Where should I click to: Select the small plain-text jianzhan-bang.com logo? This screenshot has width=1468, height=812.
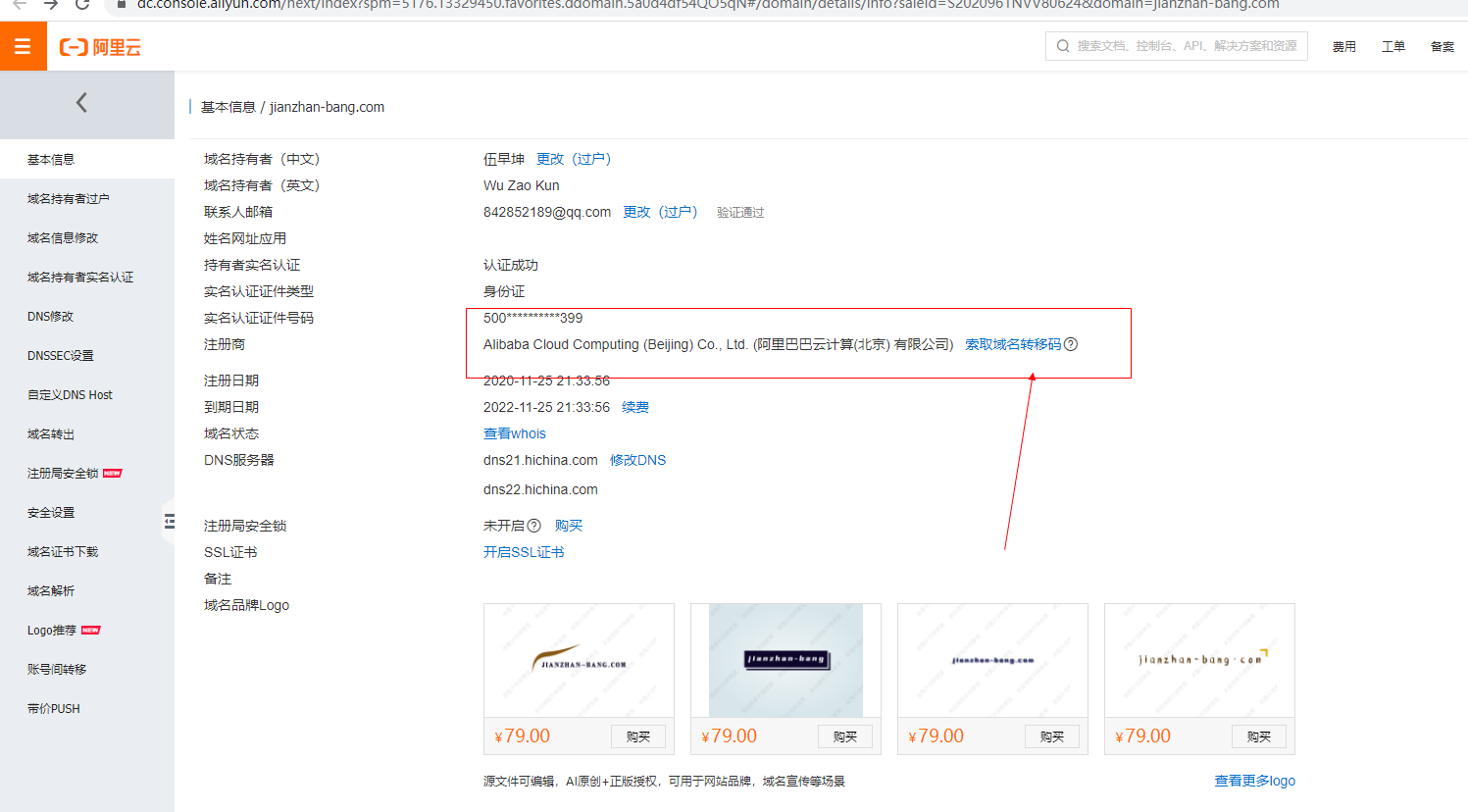pos(992,660)
